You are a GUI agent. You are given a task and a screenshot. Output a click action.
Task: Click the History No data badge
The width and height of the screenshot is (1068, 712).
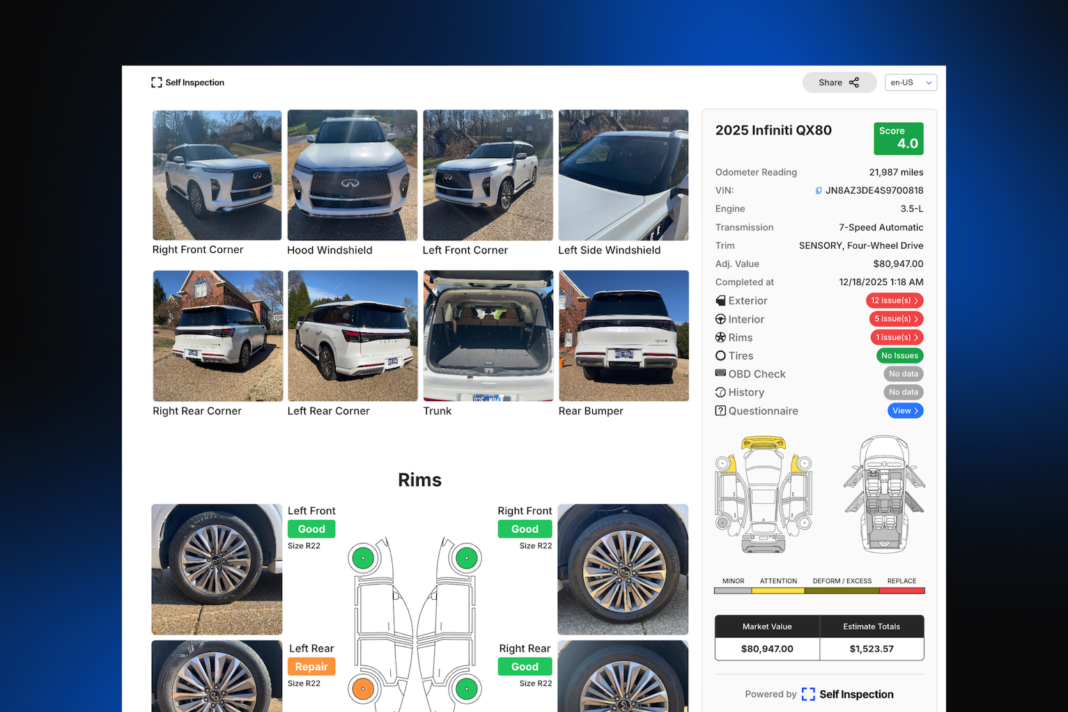click(903, 392)
